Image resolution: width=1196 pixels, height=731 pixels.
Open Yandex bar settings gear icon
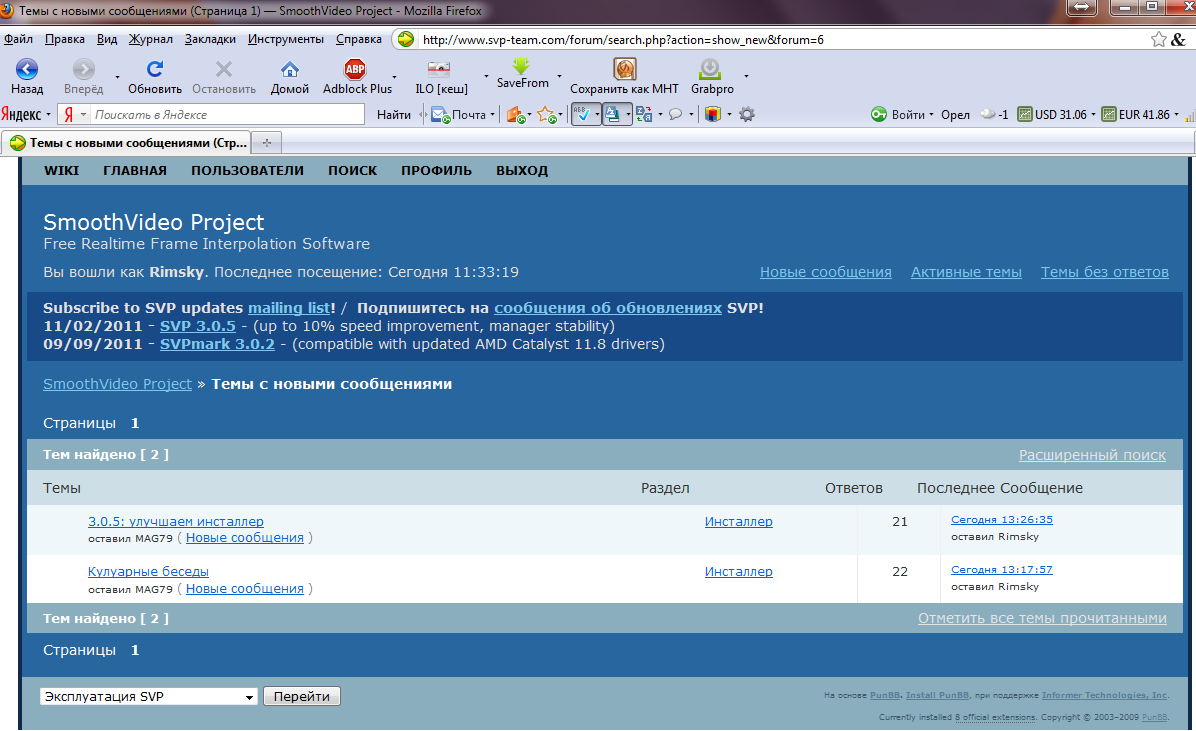(746, 114)
